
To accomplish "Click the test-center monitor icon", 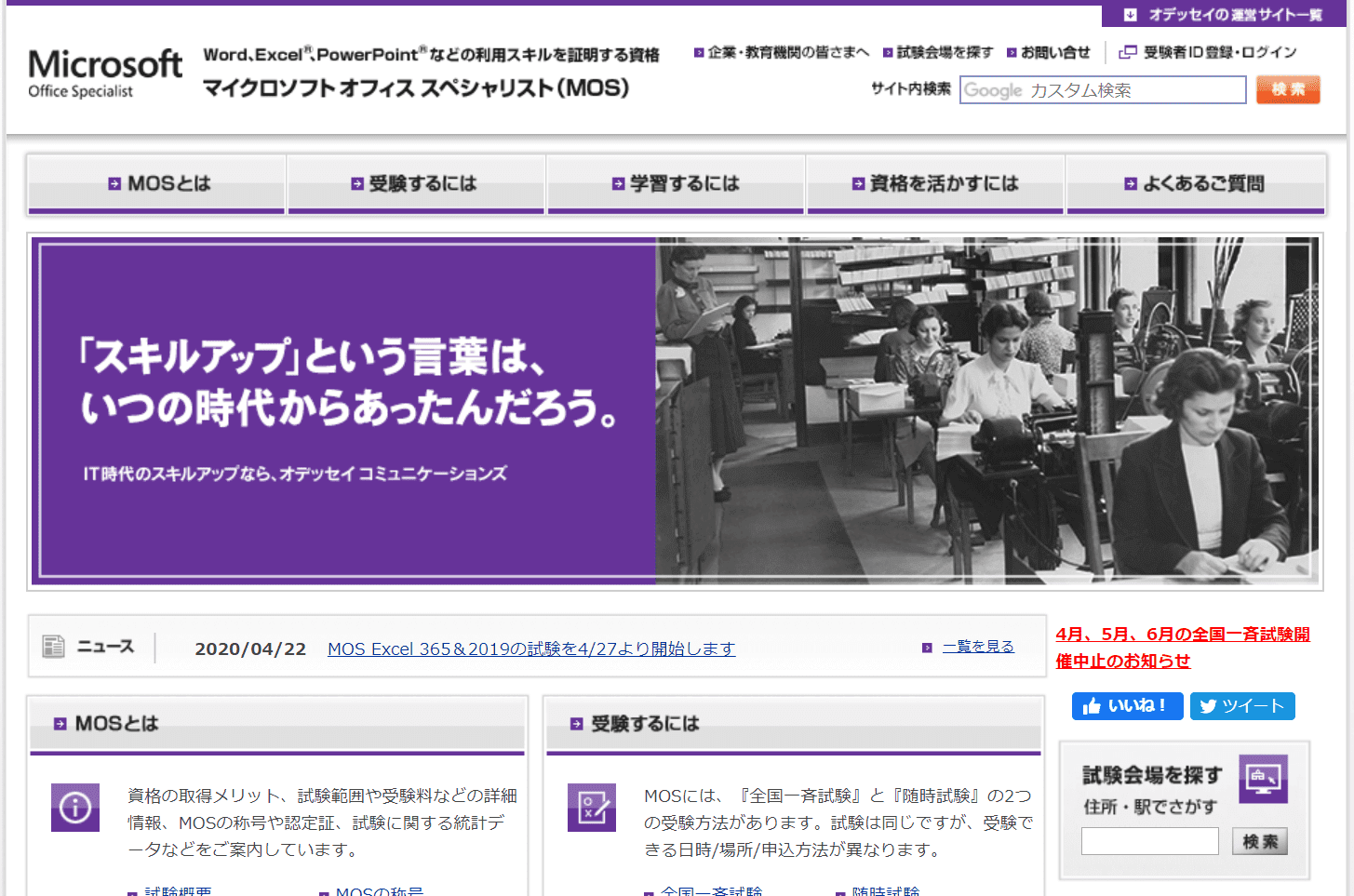I will point(1263,779).
